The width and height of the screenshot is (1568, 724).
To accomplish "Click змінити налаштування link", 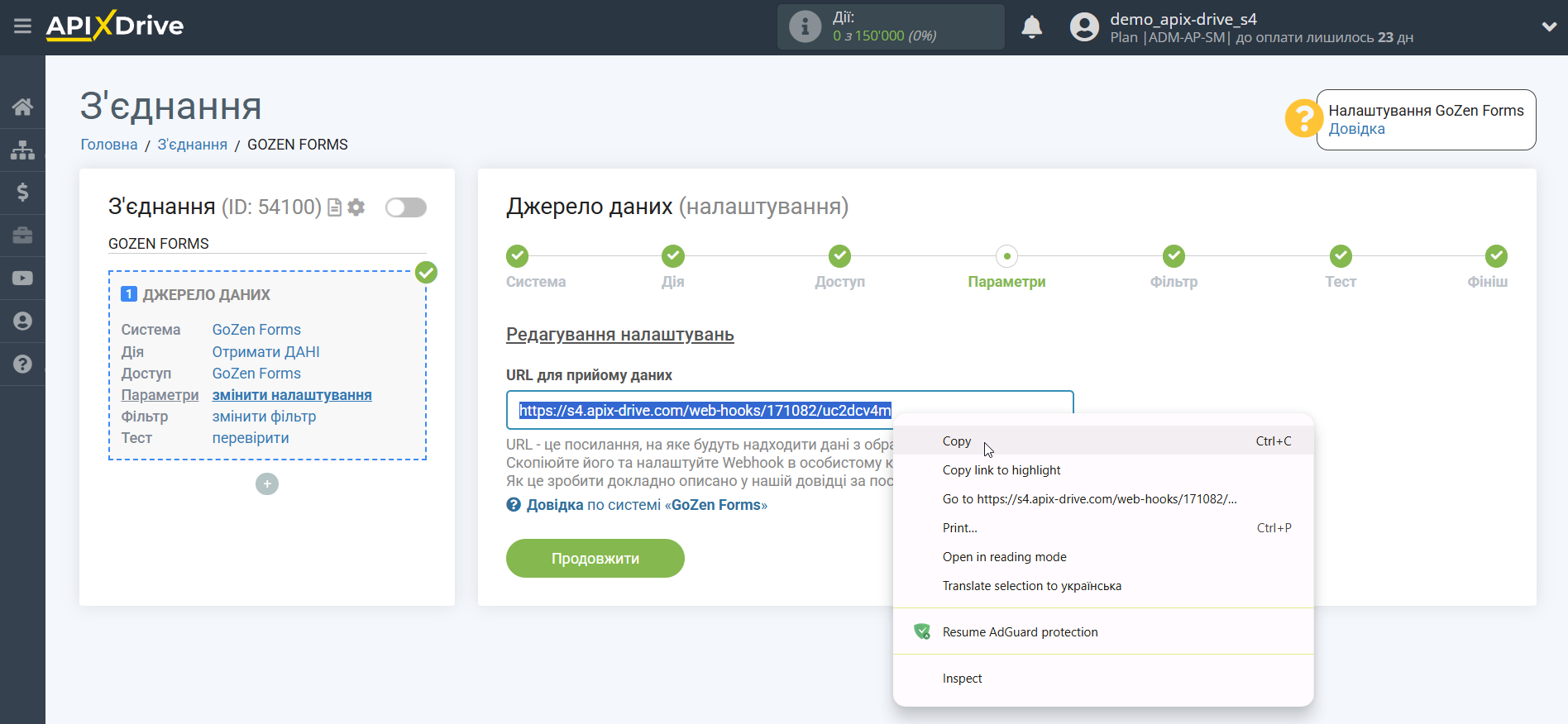I will (292, 395).
